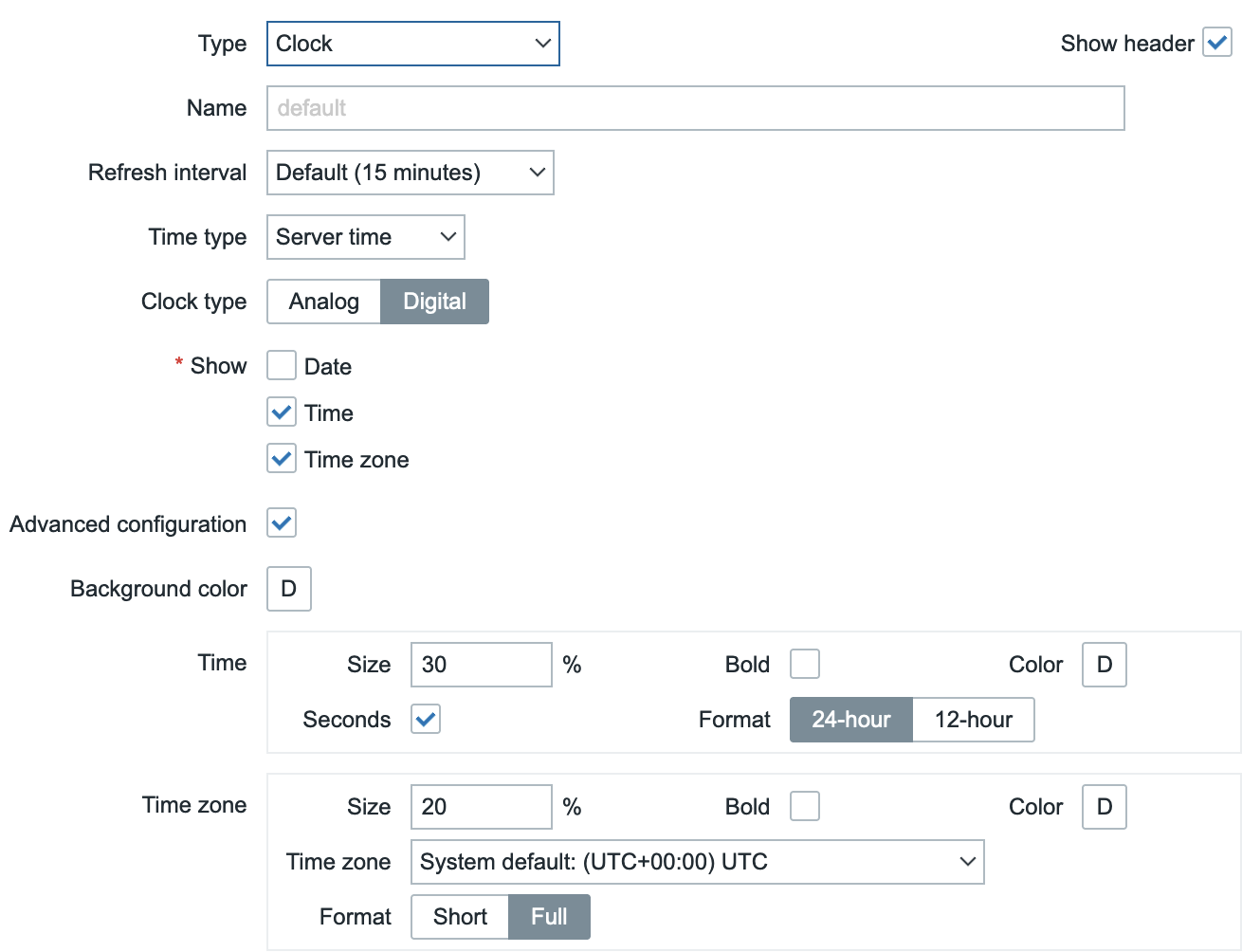Open System default UTC time zone dropdown
This screenshot has width=1242, height=952.
pos(697,862)
